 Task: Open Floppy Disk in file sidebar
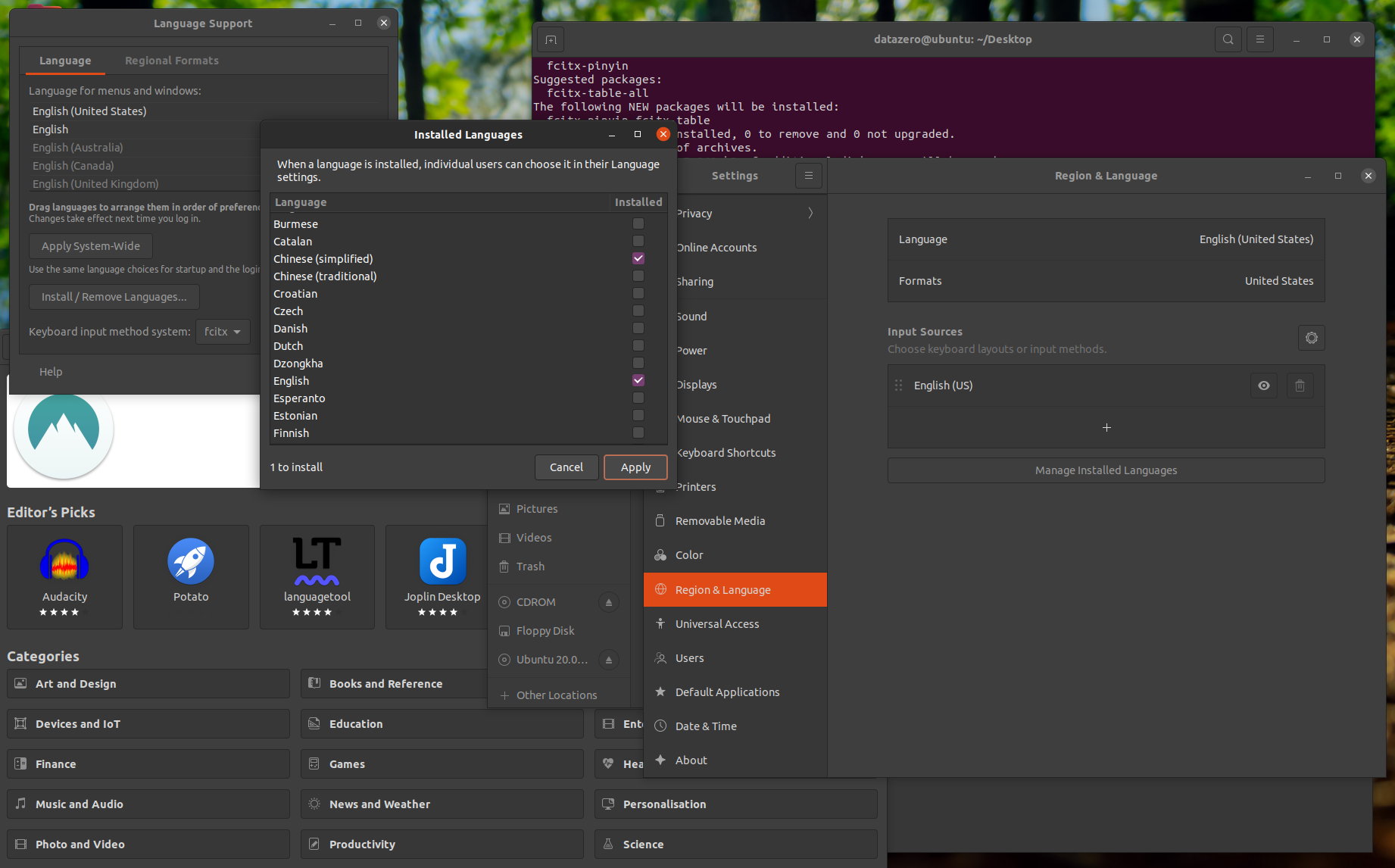(559, 631)
